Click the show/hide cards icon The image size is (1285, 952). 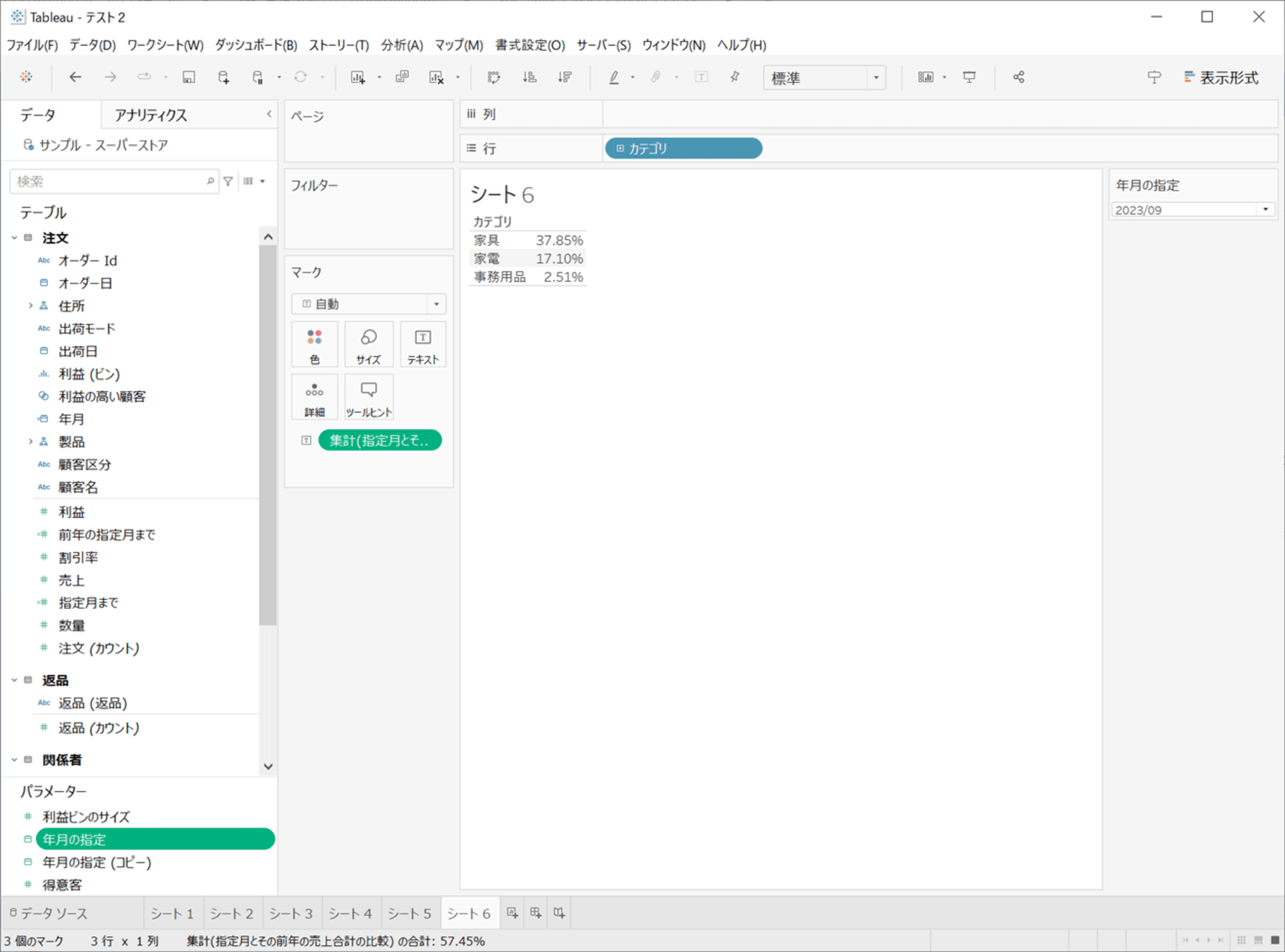tap(925, 77)
